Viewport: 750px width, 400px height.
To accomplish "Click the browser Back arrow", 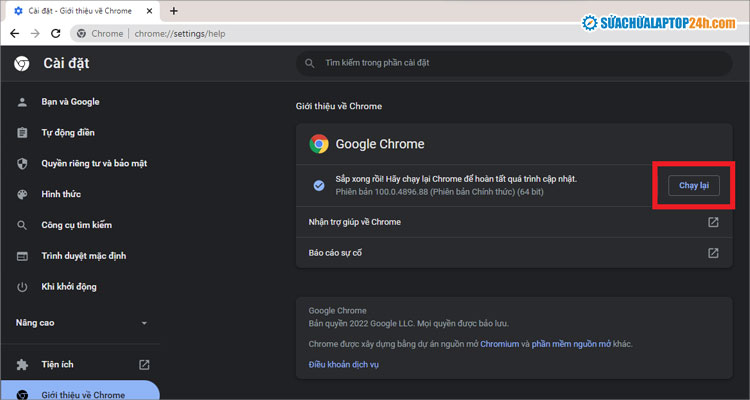I will tap(13, 33).
